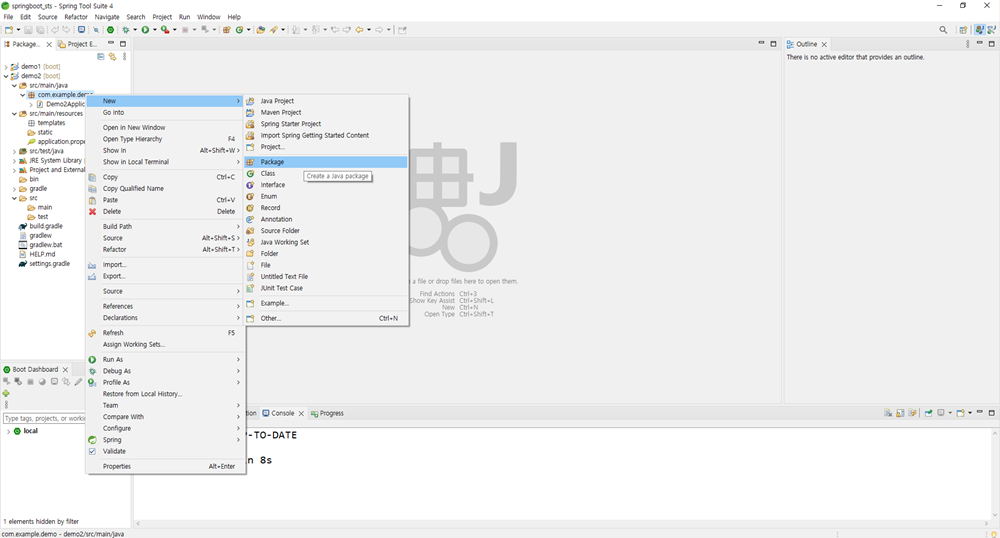Collapse the demo2 project node
The image size is (1000, 538).
pos(6,76)
